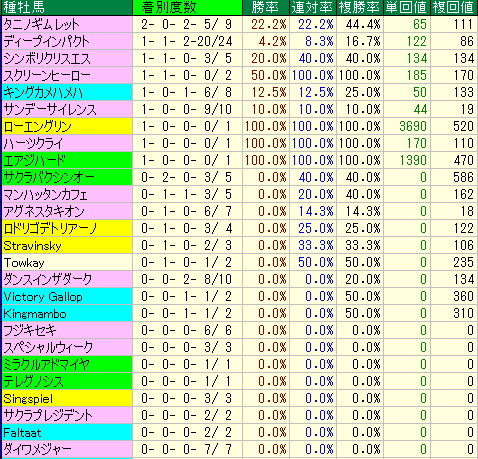This screenshot has width=478, height=459.
Task: Select the アグネスタキオン sire name
Action: [44, 211]
